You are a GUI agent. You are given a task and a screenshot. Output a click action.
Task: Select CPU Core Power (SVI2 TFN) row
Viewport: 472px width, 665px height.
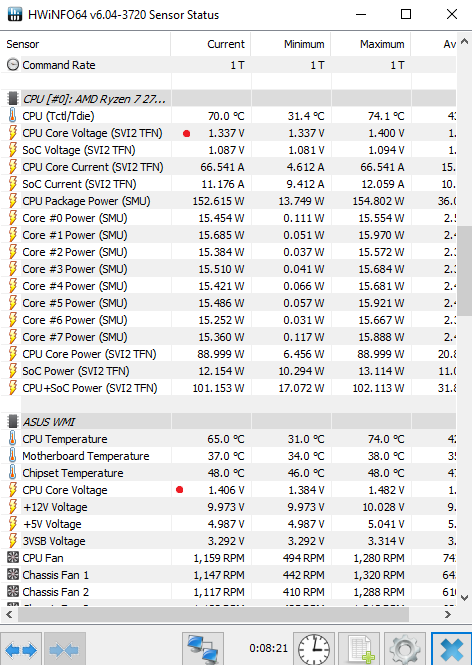228,354
